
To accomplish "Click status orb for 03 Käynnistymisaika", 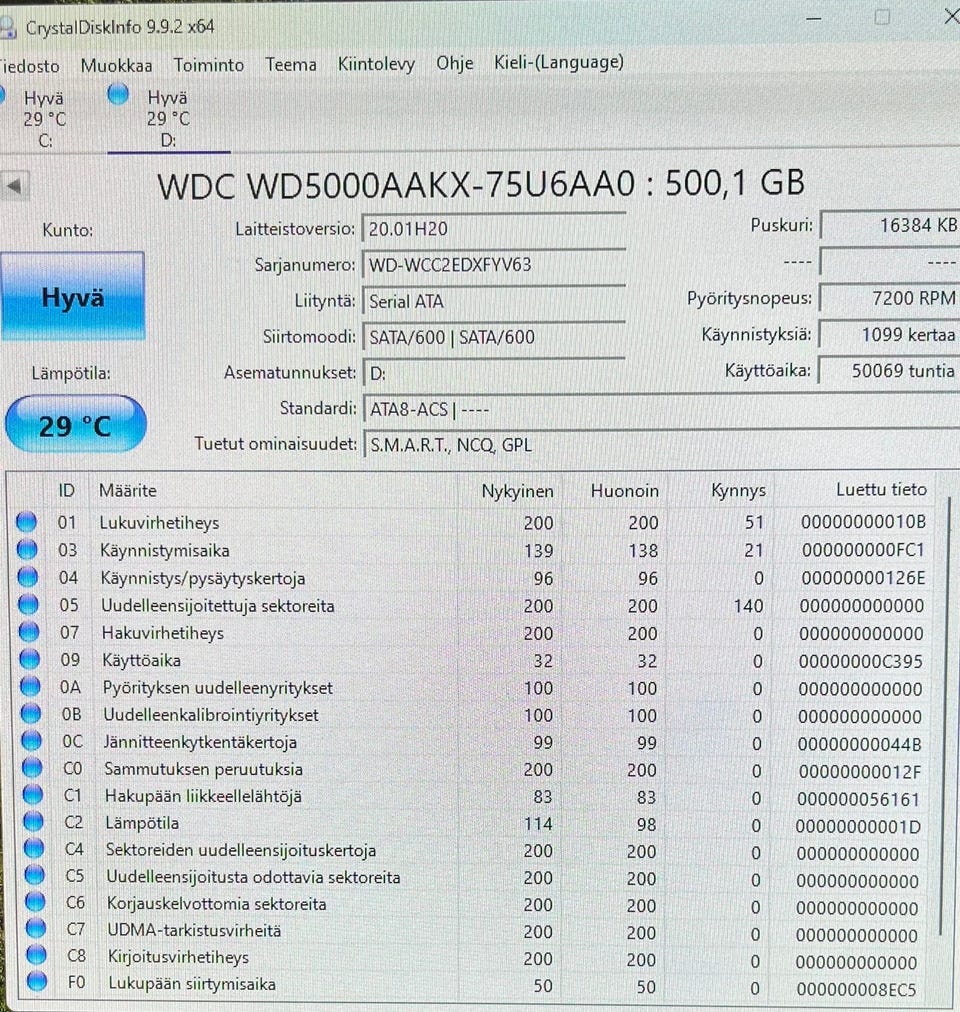I will [27, 549].
